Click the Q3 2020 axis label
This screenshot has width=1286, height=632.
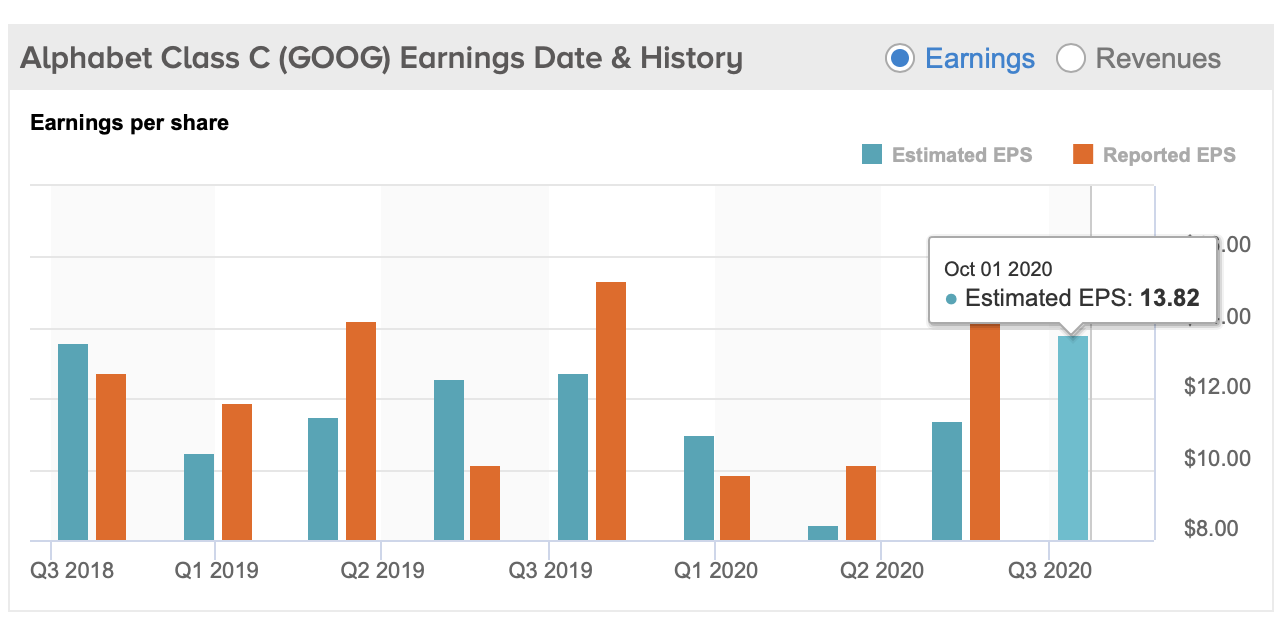click(x=1050, y=571)
